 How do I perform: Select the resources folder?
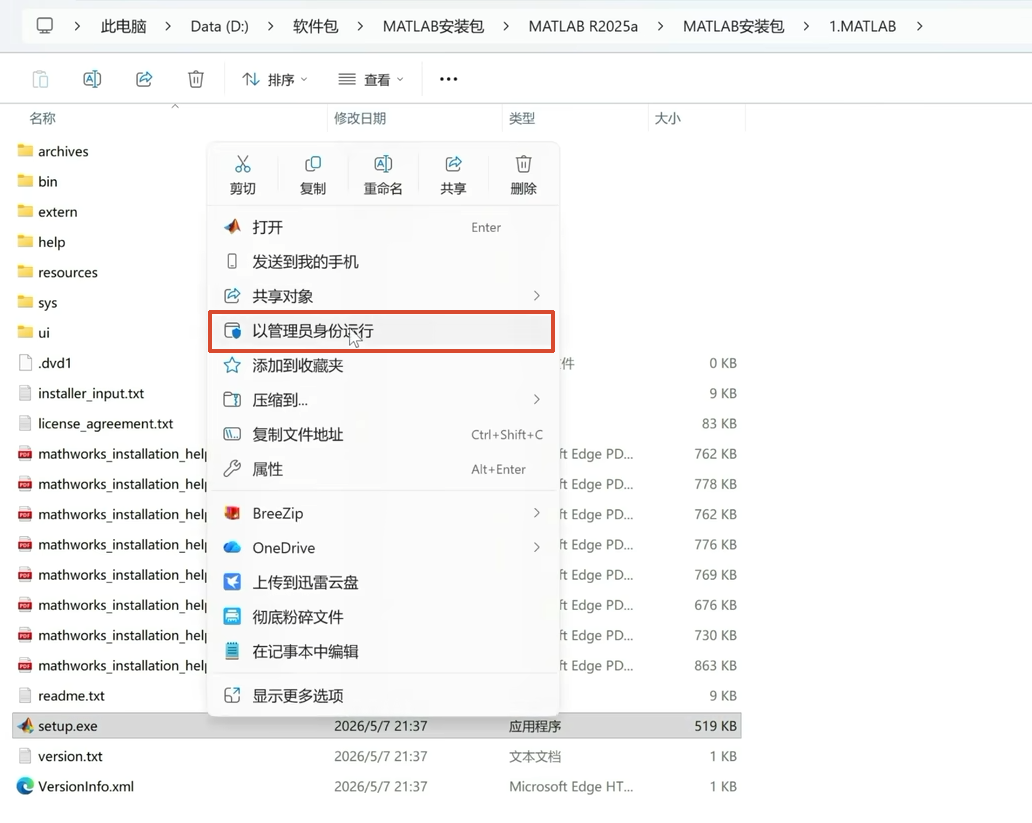(x=68, y=272)
